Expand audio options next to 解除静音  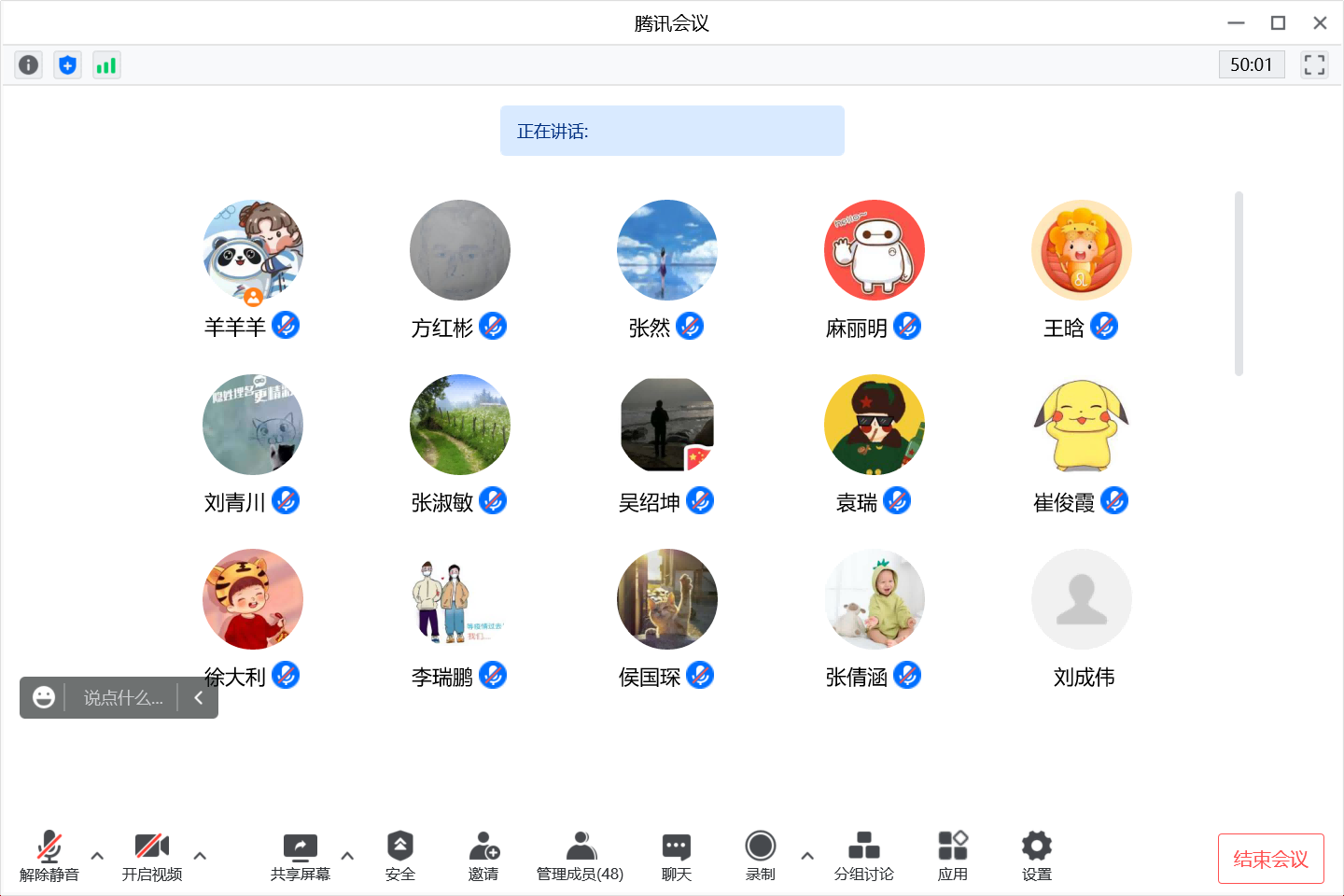click(x=97, y=856)
